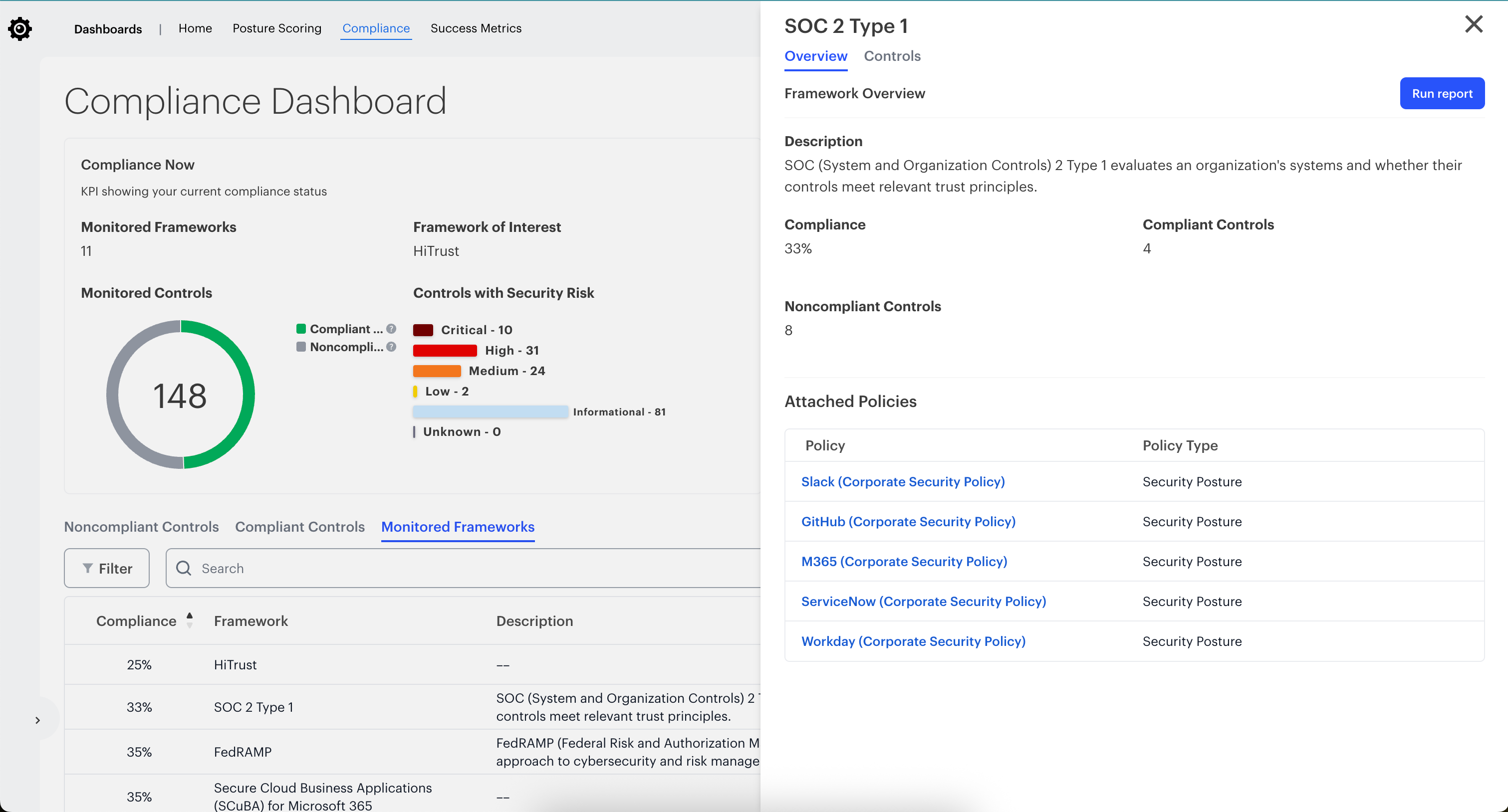Click the Framework of Interest HiTrust value
1508x812 pixels.
[436, 251]
